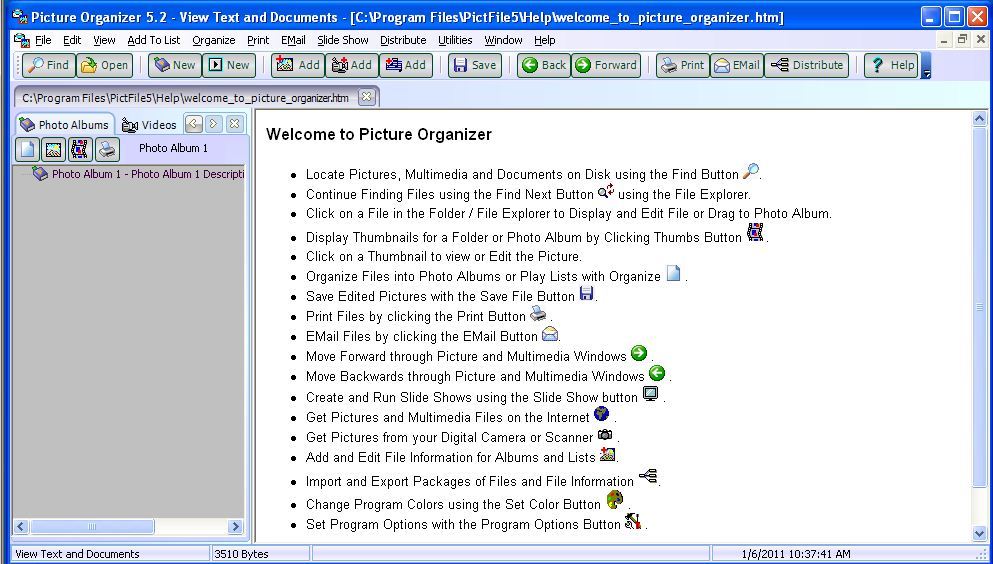Click the Print toolbar button

point(683,65)
